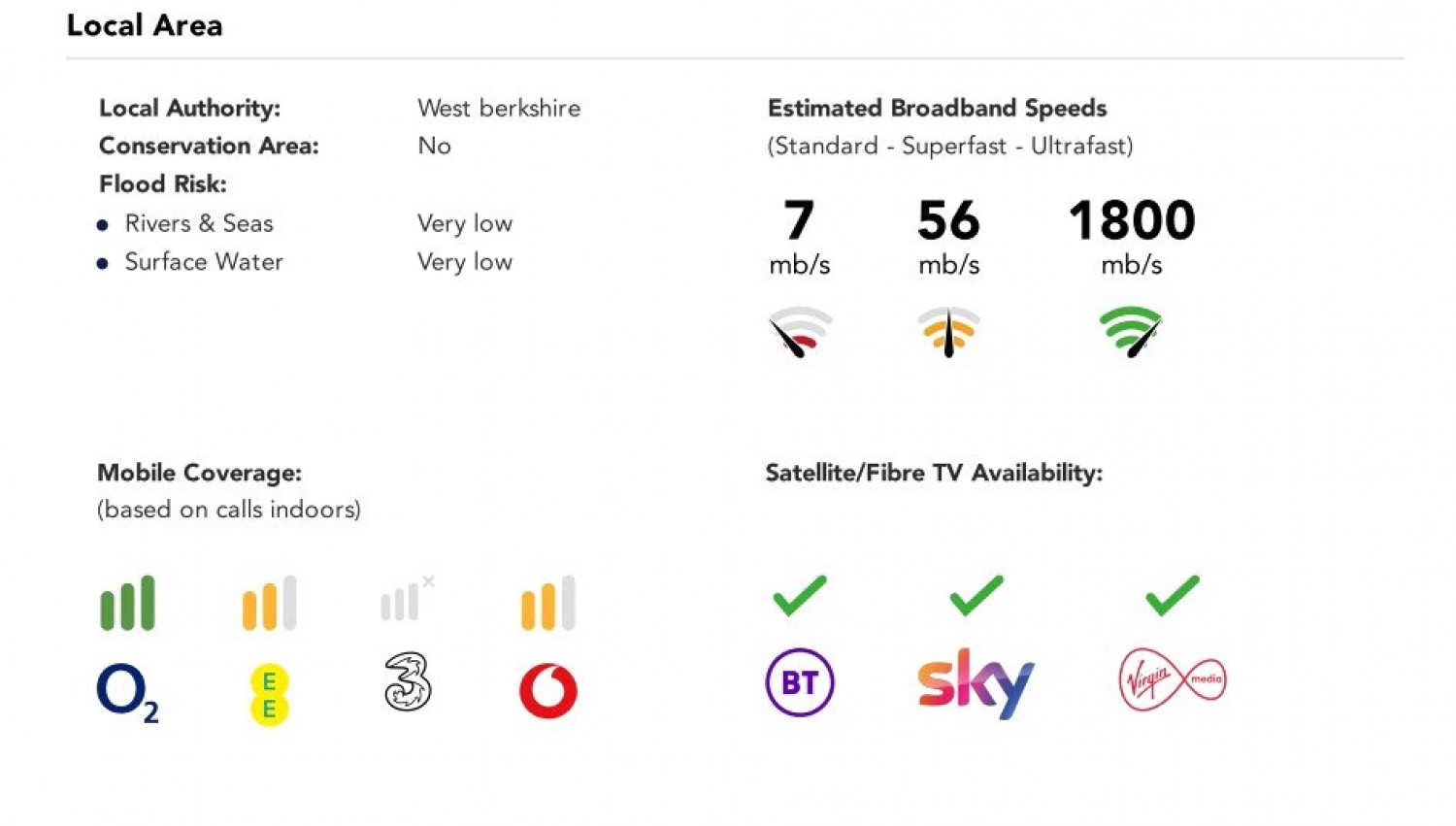Click the no-signal bars above Three

click(406, 601)
